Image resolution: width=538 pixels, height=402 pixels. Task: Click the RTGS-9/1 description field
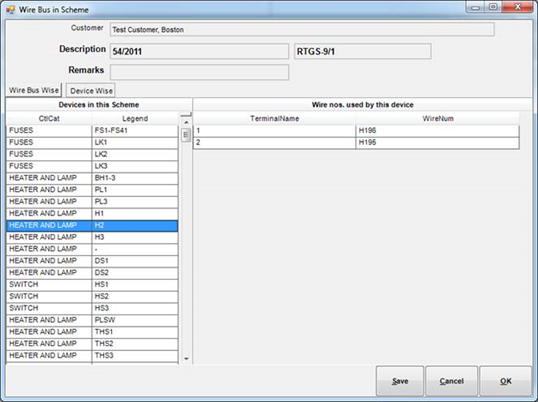pyautogui.click(x=363, y=51)
